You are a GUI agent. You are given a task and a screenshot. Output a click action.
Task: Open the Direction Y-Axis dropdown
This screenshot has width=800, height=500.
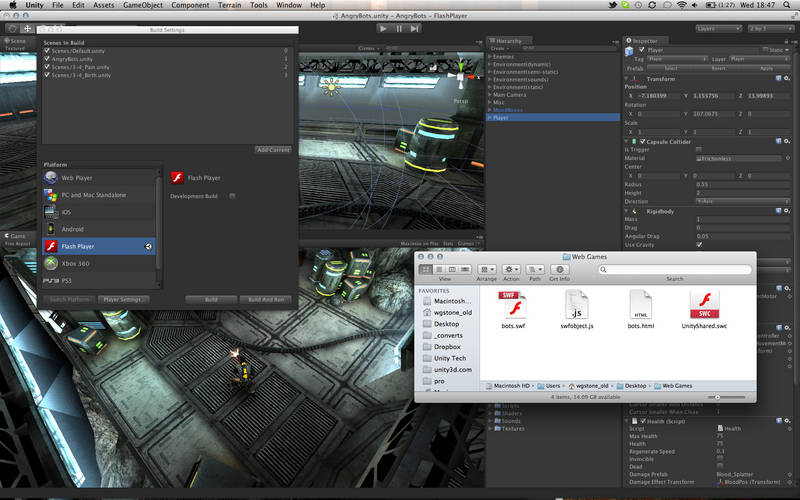(x=743, y=202)
